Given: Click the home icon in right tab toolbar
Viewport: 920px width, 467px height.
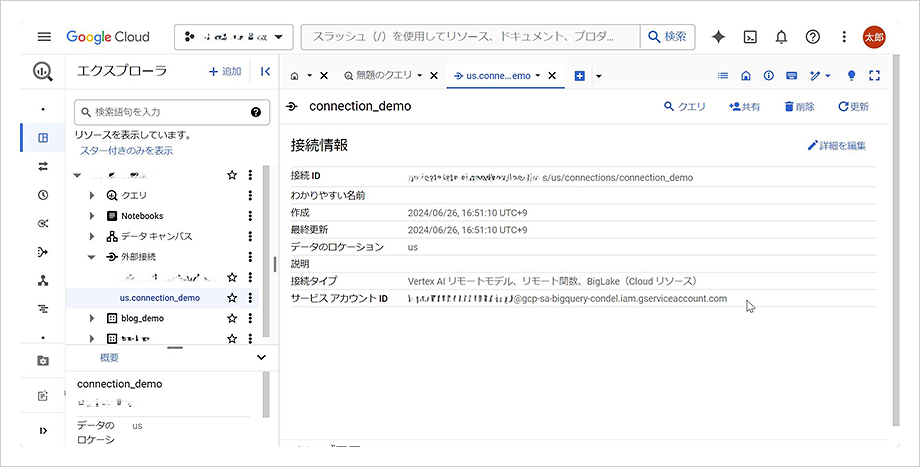Looking at the screenshot, I should [746, 76].
